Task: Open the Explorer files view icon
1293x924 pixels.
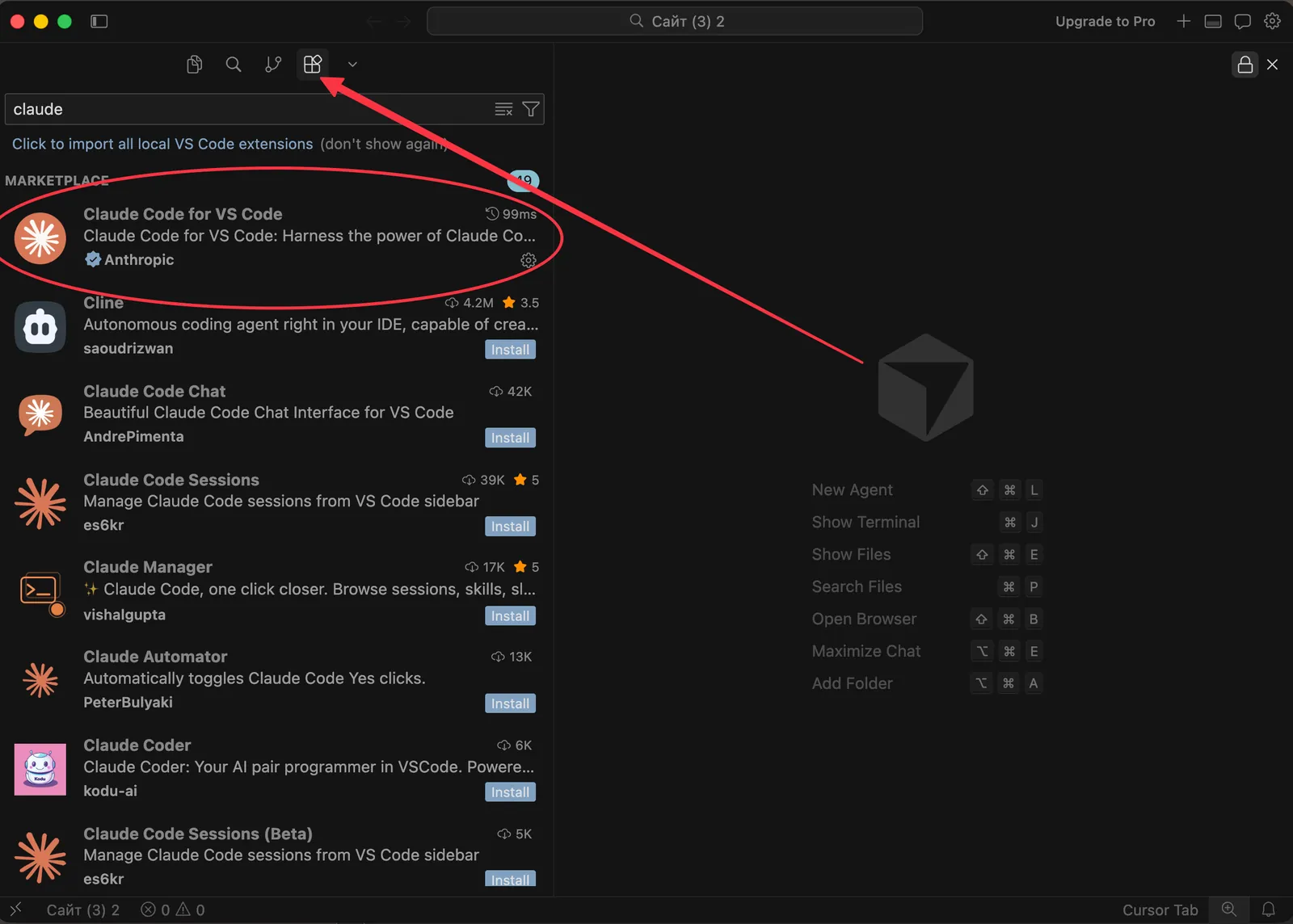Action: coord(194,65)
